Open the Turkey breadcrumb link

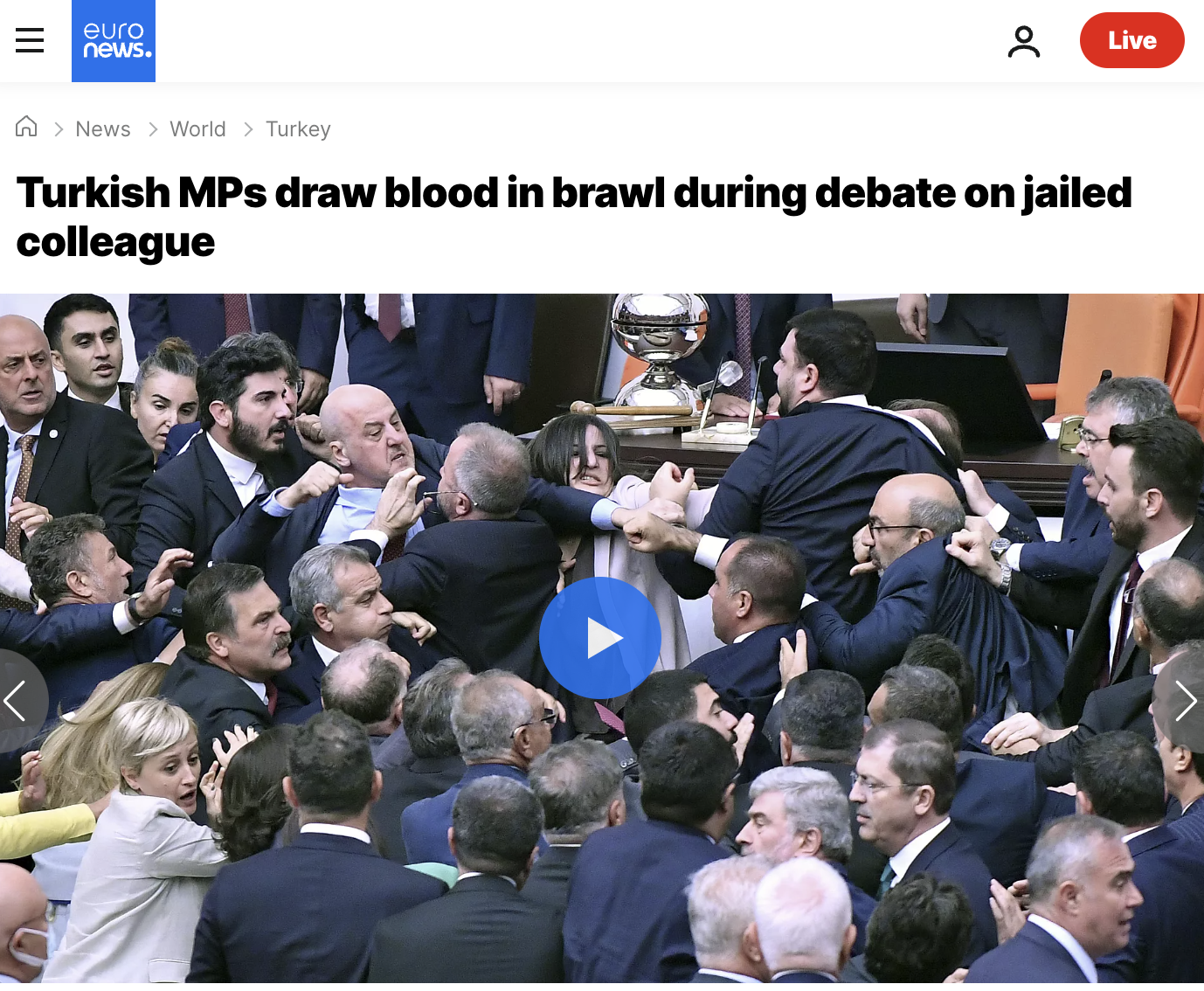298,129
